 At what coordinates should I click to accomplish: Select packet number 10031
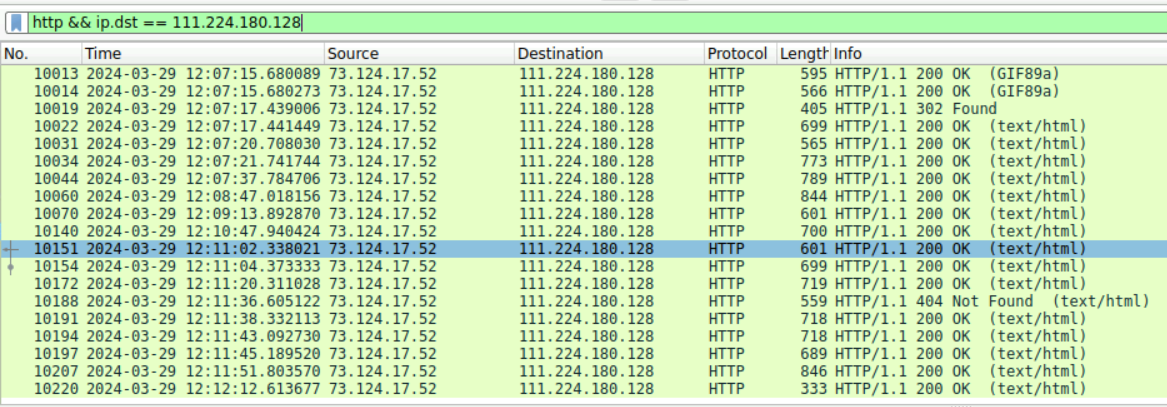click(x=584, y=144)
